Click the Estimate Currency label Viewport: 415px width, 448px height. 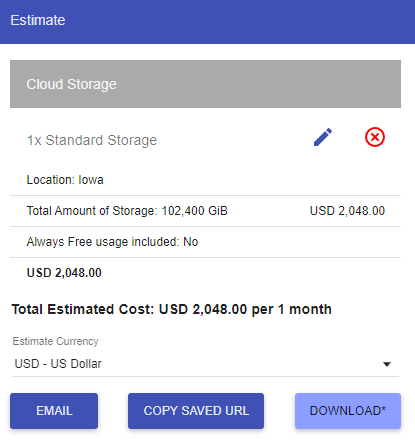point(55,341)
